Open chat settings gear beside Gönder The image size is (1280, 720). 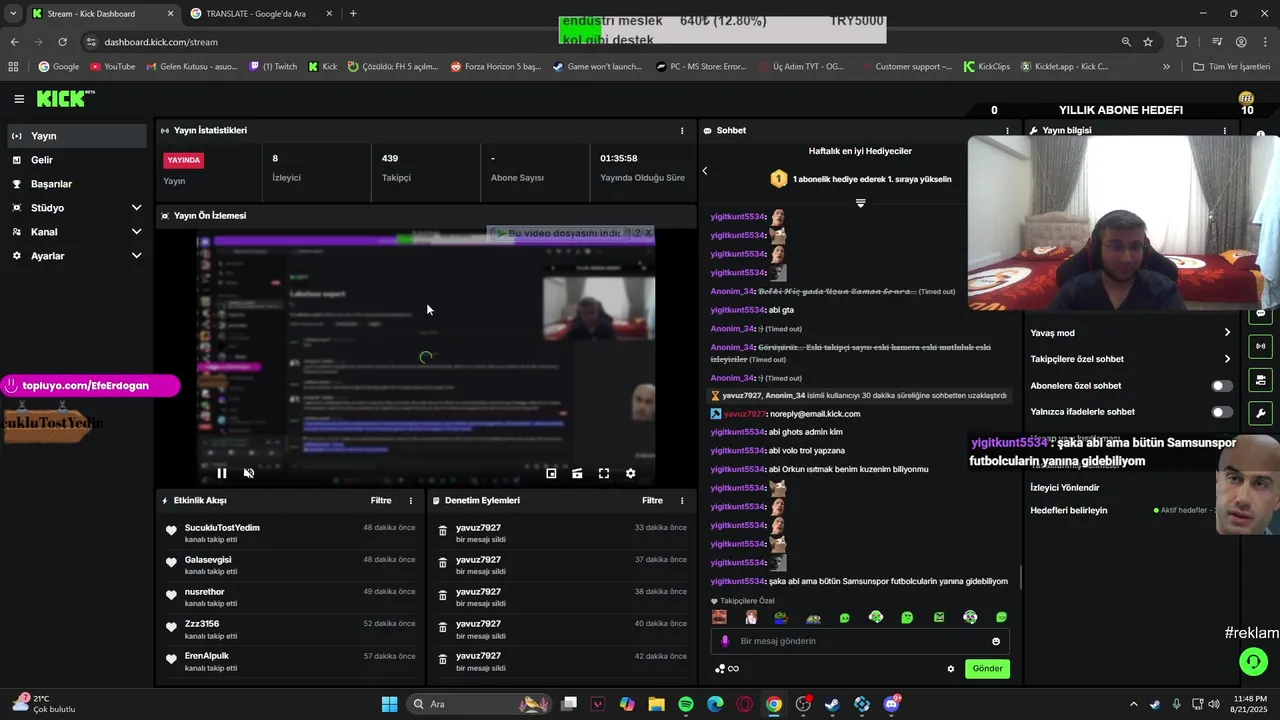coord(951,669)
